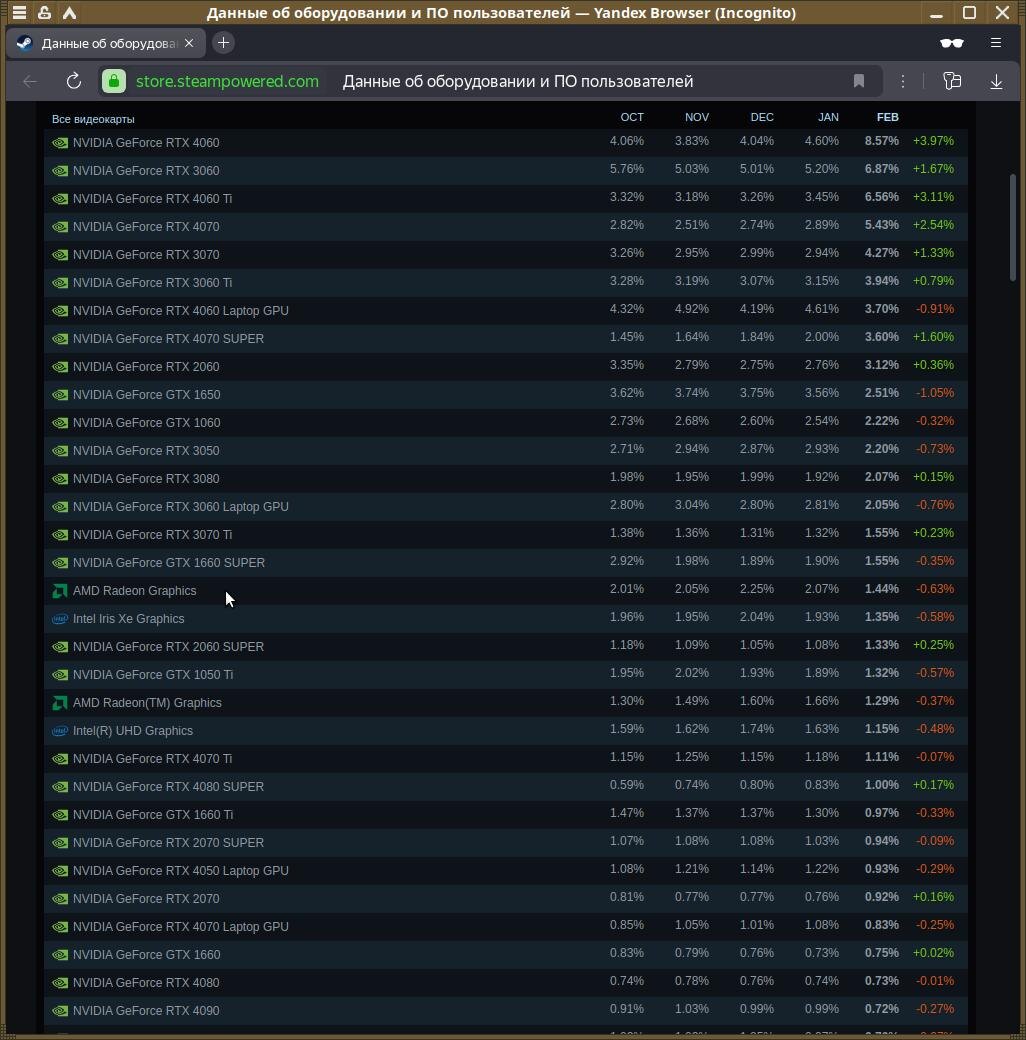Bookmark this page using the bookmark icon
This screenshot has height=1040, width=1026.
(x=859, y=81)
